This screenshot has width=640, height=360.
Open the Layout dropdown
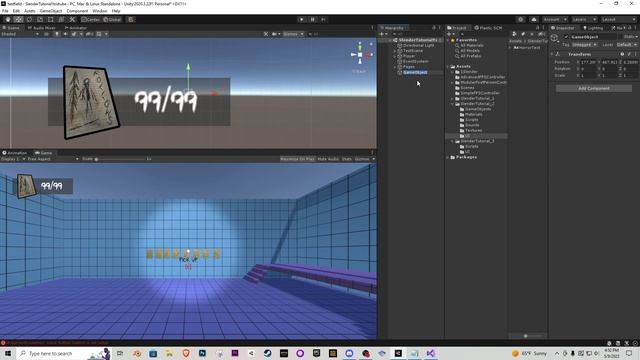click(x=618, y=19)
